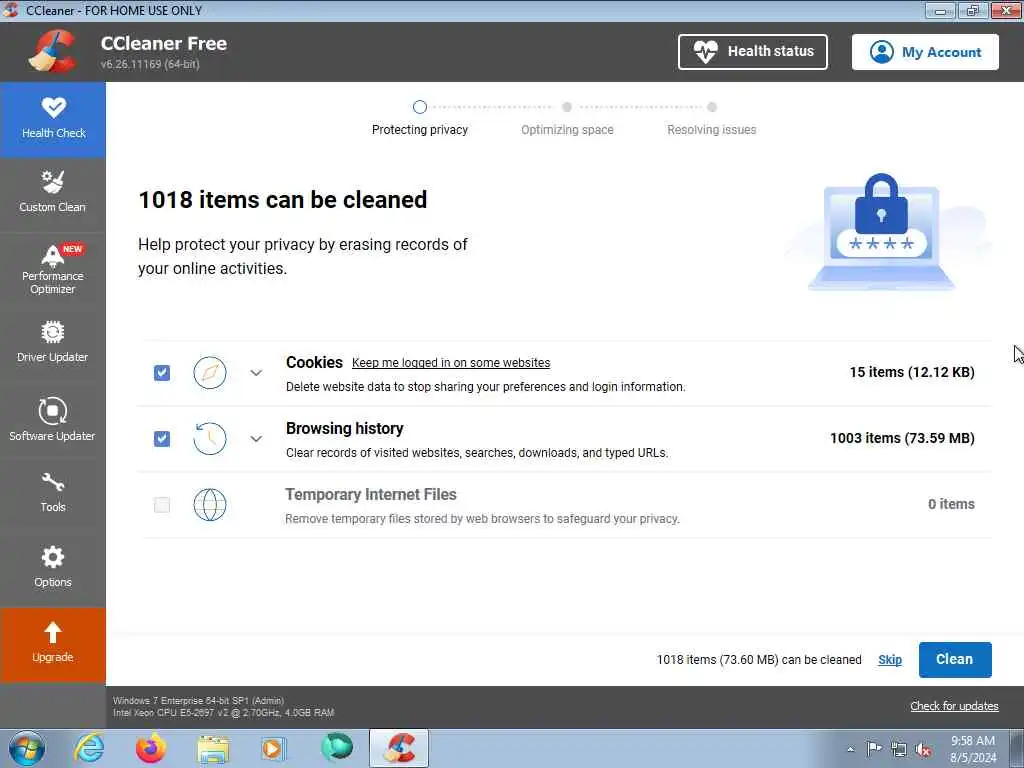Open the Windows Start menu

pos(27,748)
